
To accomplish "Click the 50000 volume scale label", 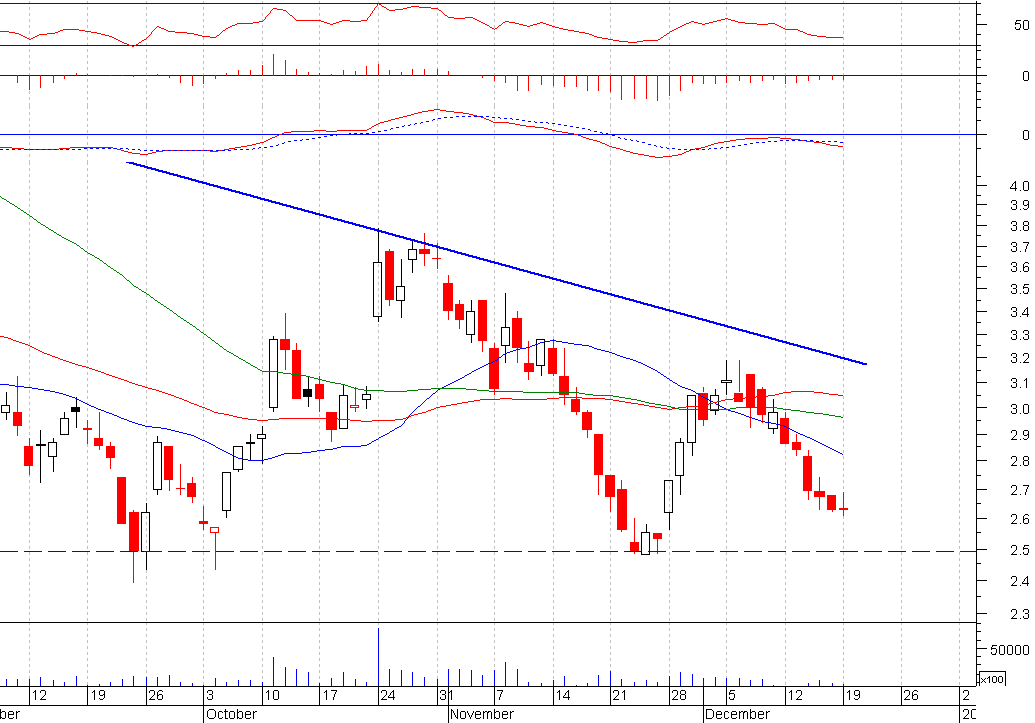I will 1010,650.
